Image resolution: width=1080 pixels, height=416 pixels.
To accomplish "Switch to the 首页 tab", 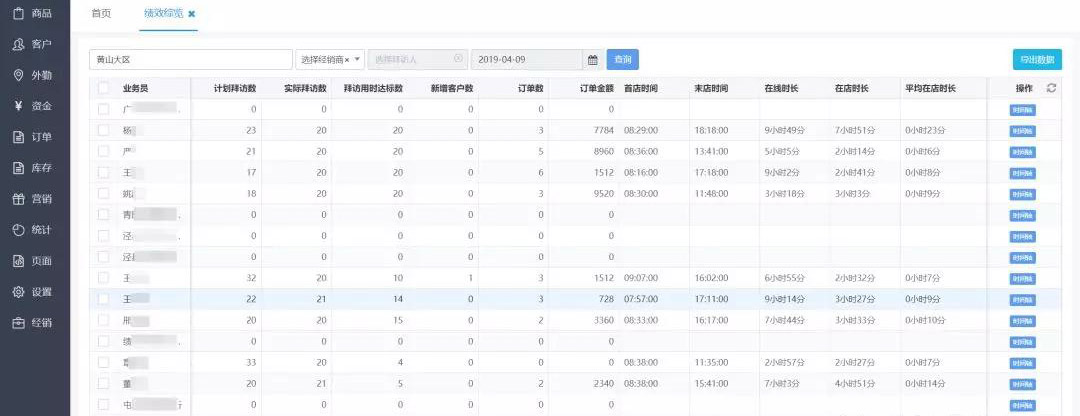I will point(101,14).
